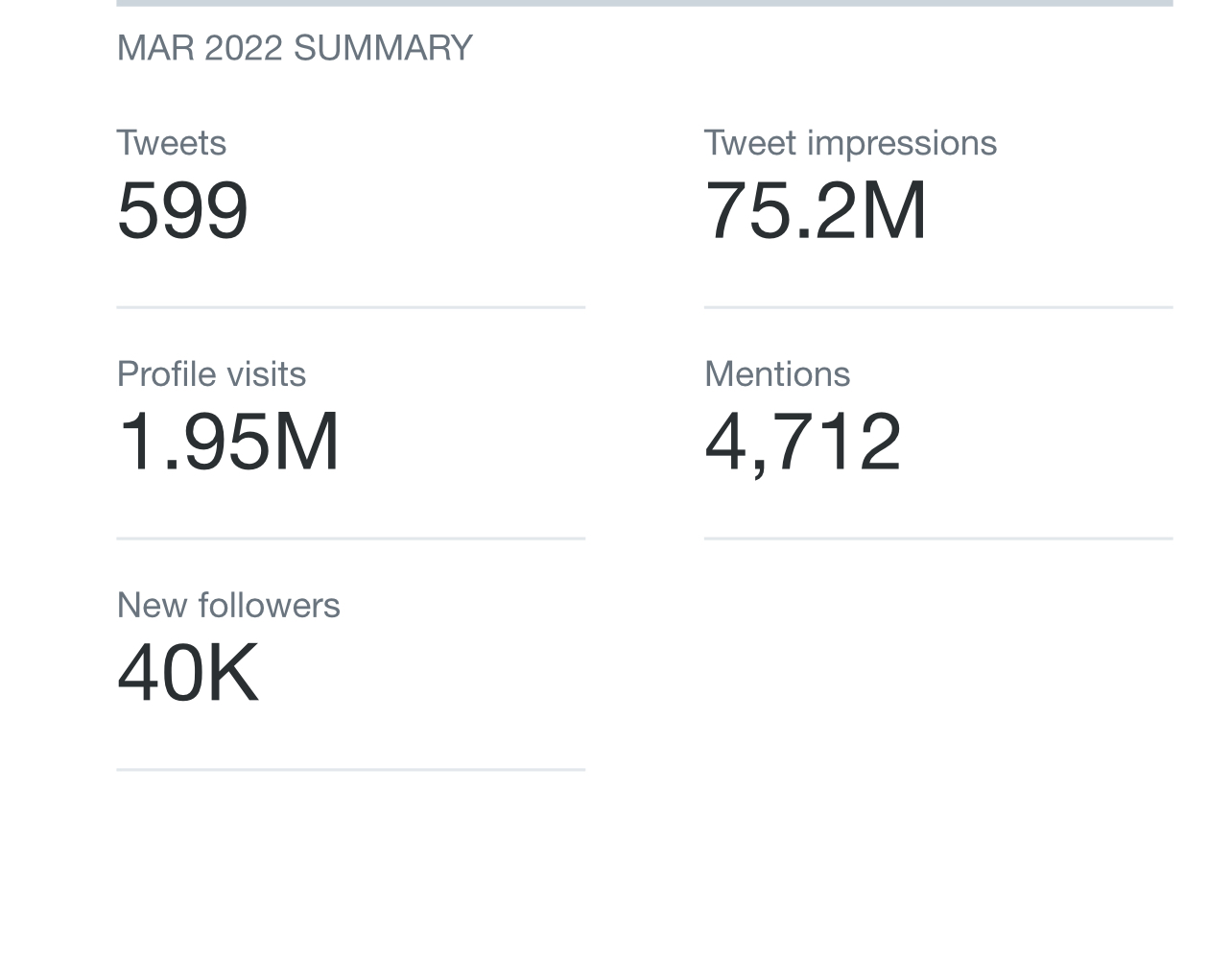Click the 40K new followers value
The height and width of the screenshot is (959, 1232).
click(188, 672)
